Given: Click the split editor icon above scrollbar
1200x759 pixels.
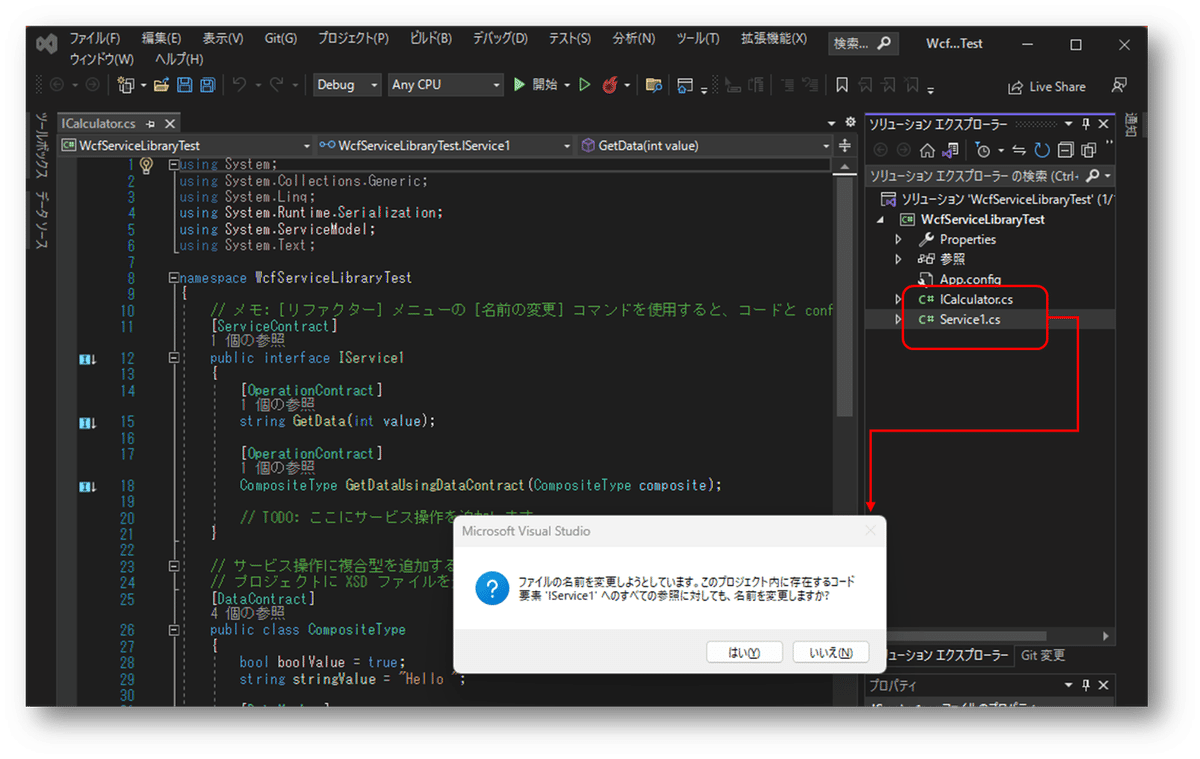Looking at the screenshot, I should [845, 145].
